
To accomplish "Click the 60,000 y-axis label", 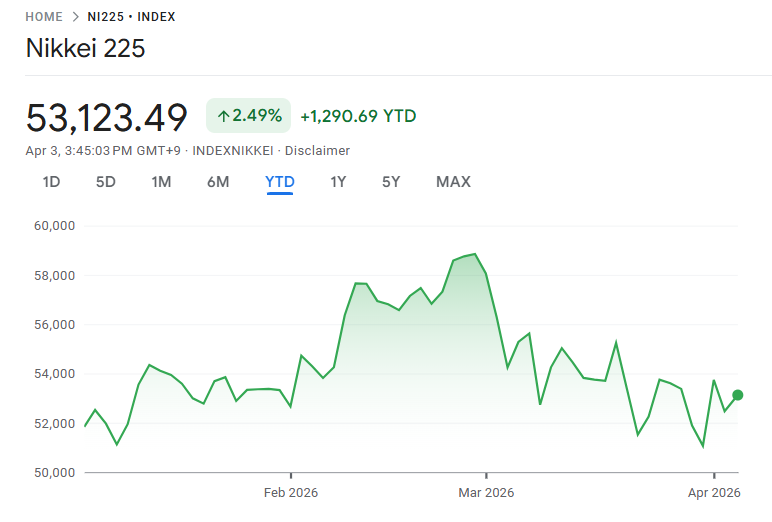I will click(54, 226).
